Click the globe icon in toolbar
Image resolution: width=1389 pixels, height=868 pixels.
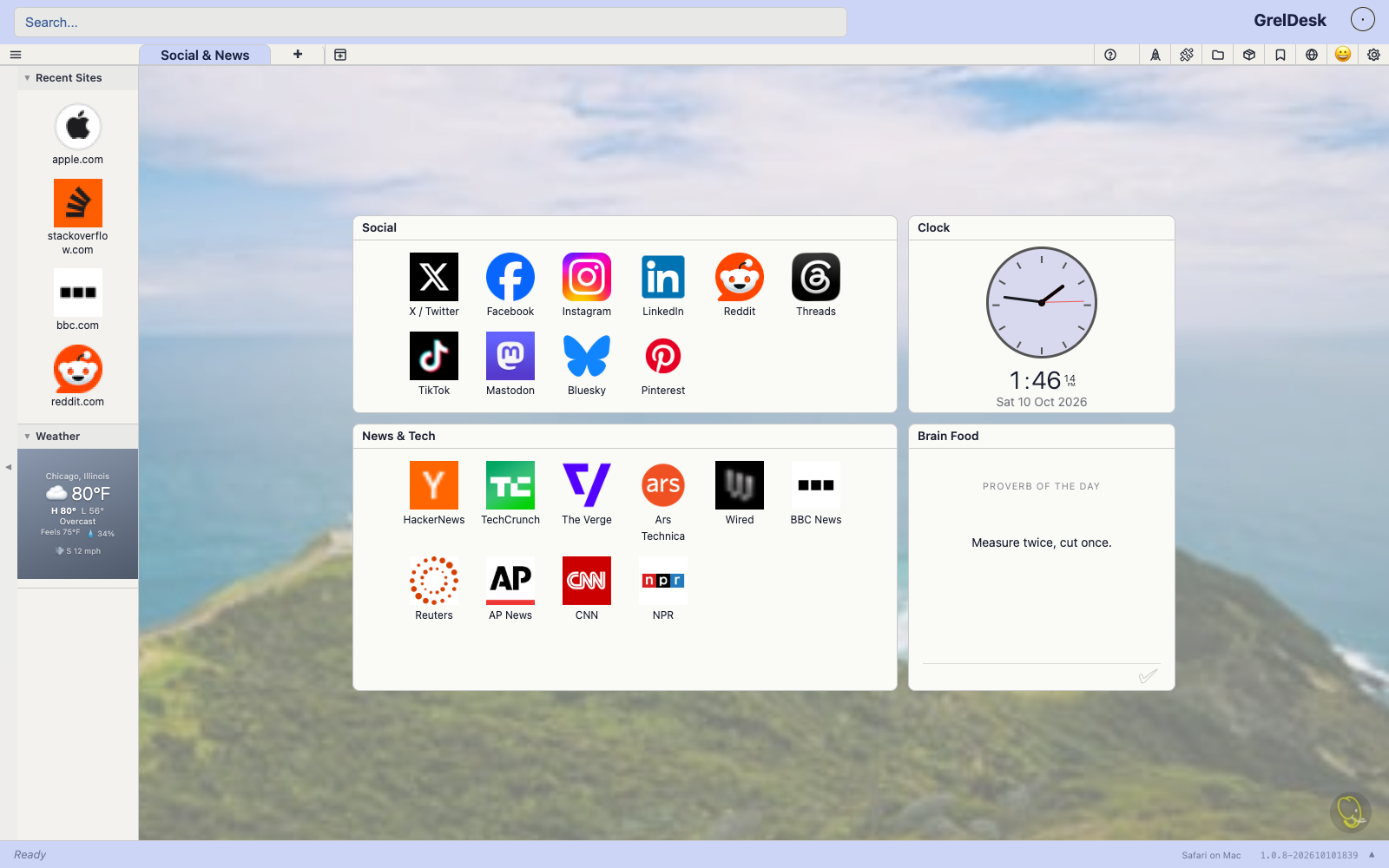(x=1312, y=55)
